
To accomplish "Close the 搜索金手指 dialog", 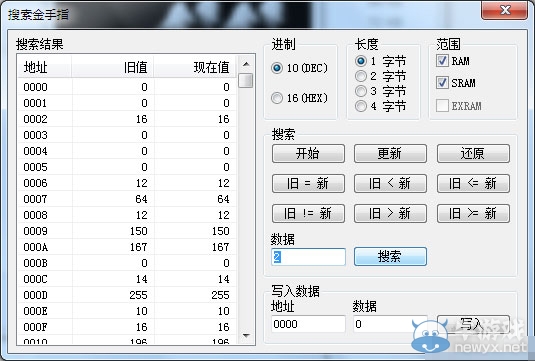I will pos(504,10).
